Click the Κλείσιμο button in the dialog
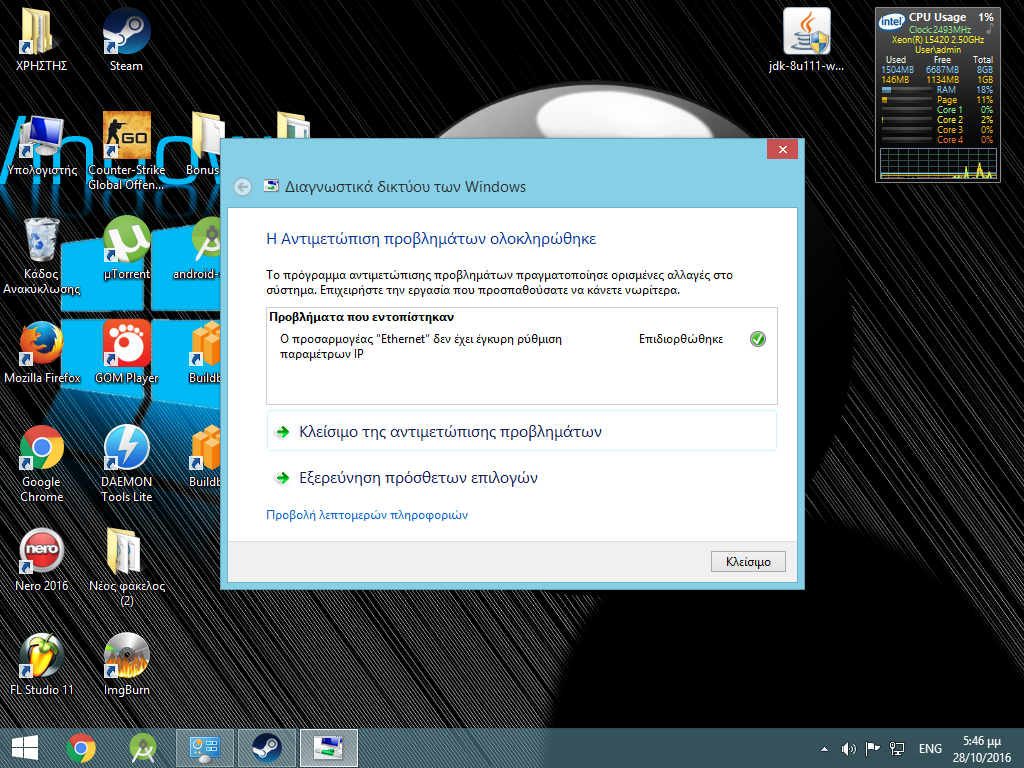Screen dimensions: 1024x768 pos(748,561)
